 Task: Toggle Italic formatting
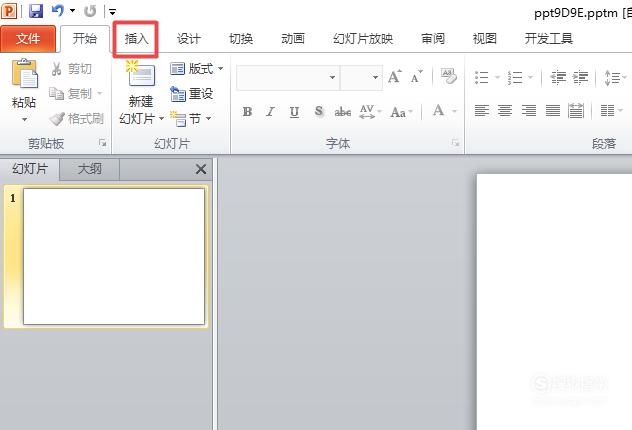[x=270, y=112]
